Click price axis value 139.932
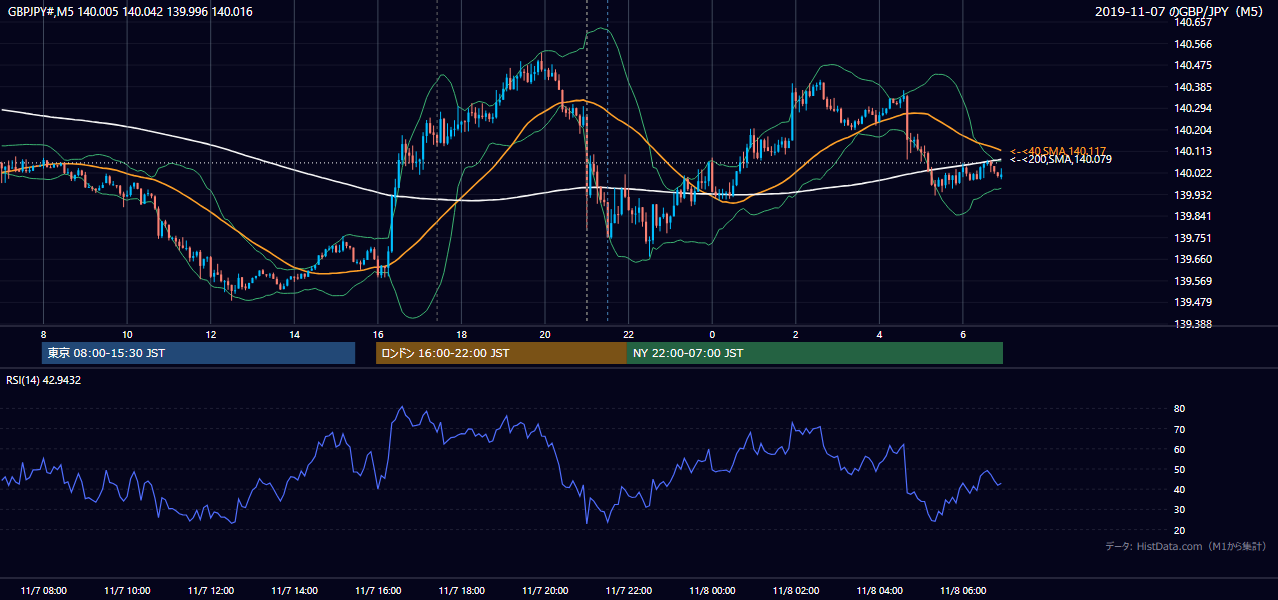Viewport: 1278px width, 600px height. coord(1192,195)
